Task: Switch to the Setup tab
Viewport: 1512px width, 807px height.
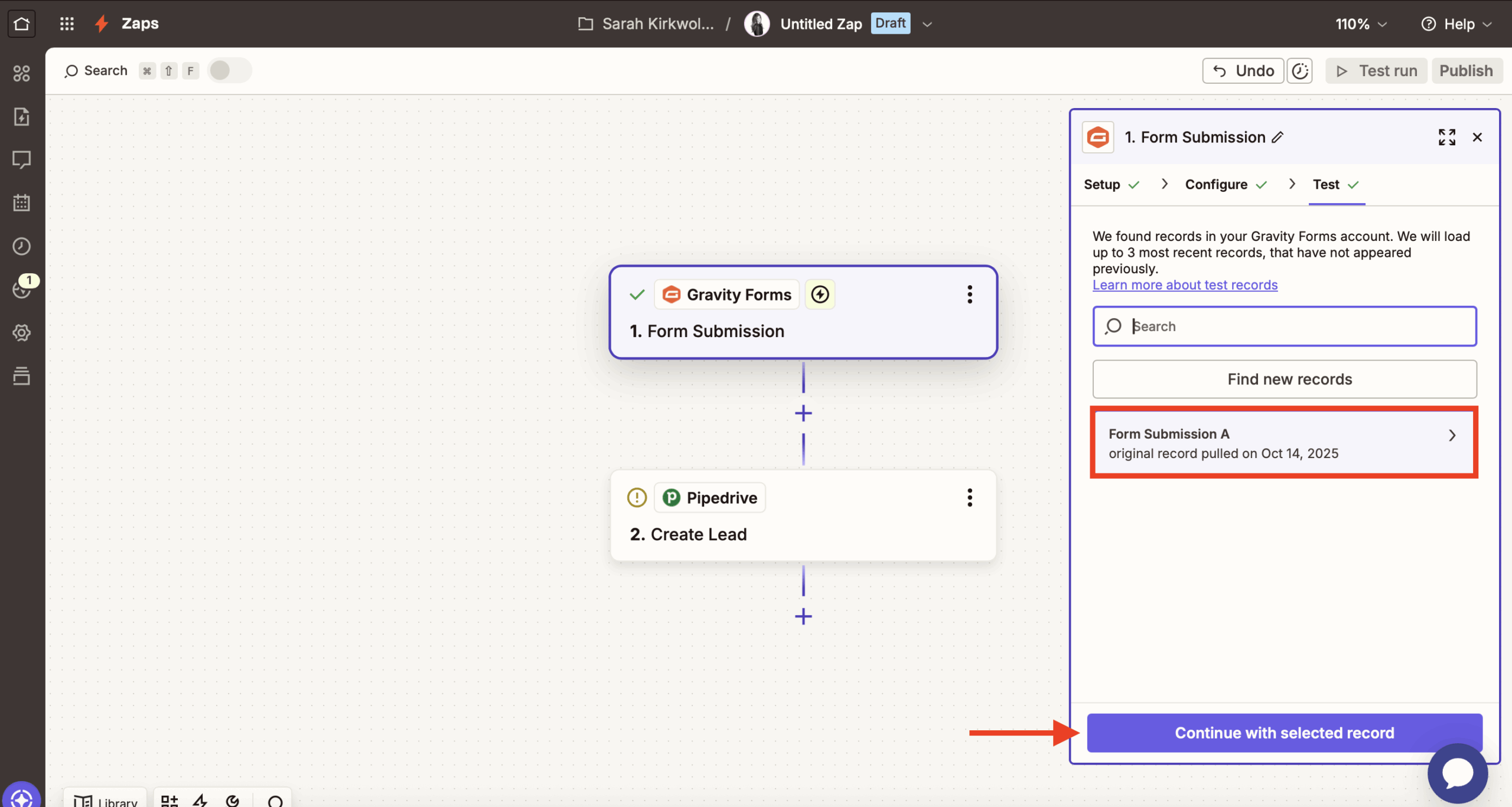Action: 1102,185
